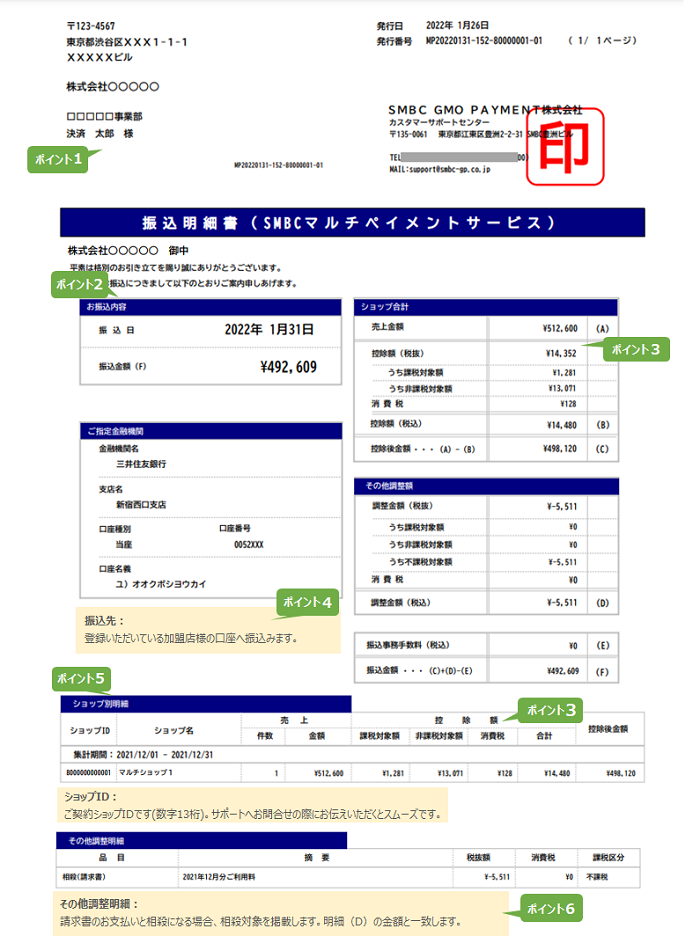This screenshot has height=936, width=700.
Task: Click 控除額（税抜） value ¥14,352
Action: [561, 353]
